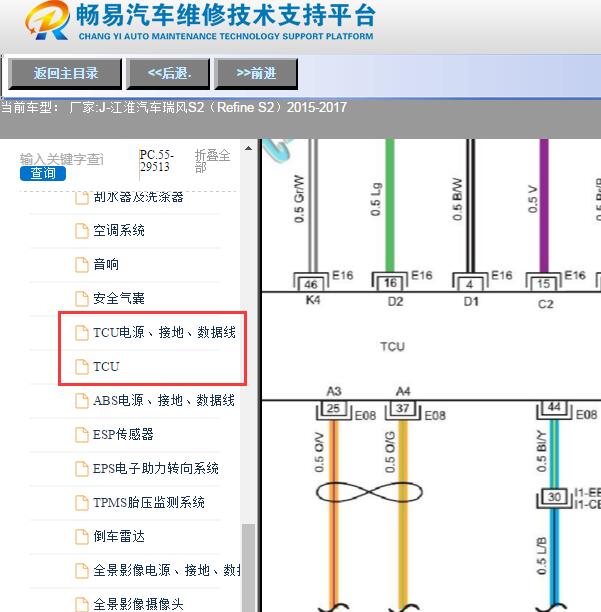Open the 全景影像摄像头 entry
This screenshot has height=612, width=601.
(138, 604)
